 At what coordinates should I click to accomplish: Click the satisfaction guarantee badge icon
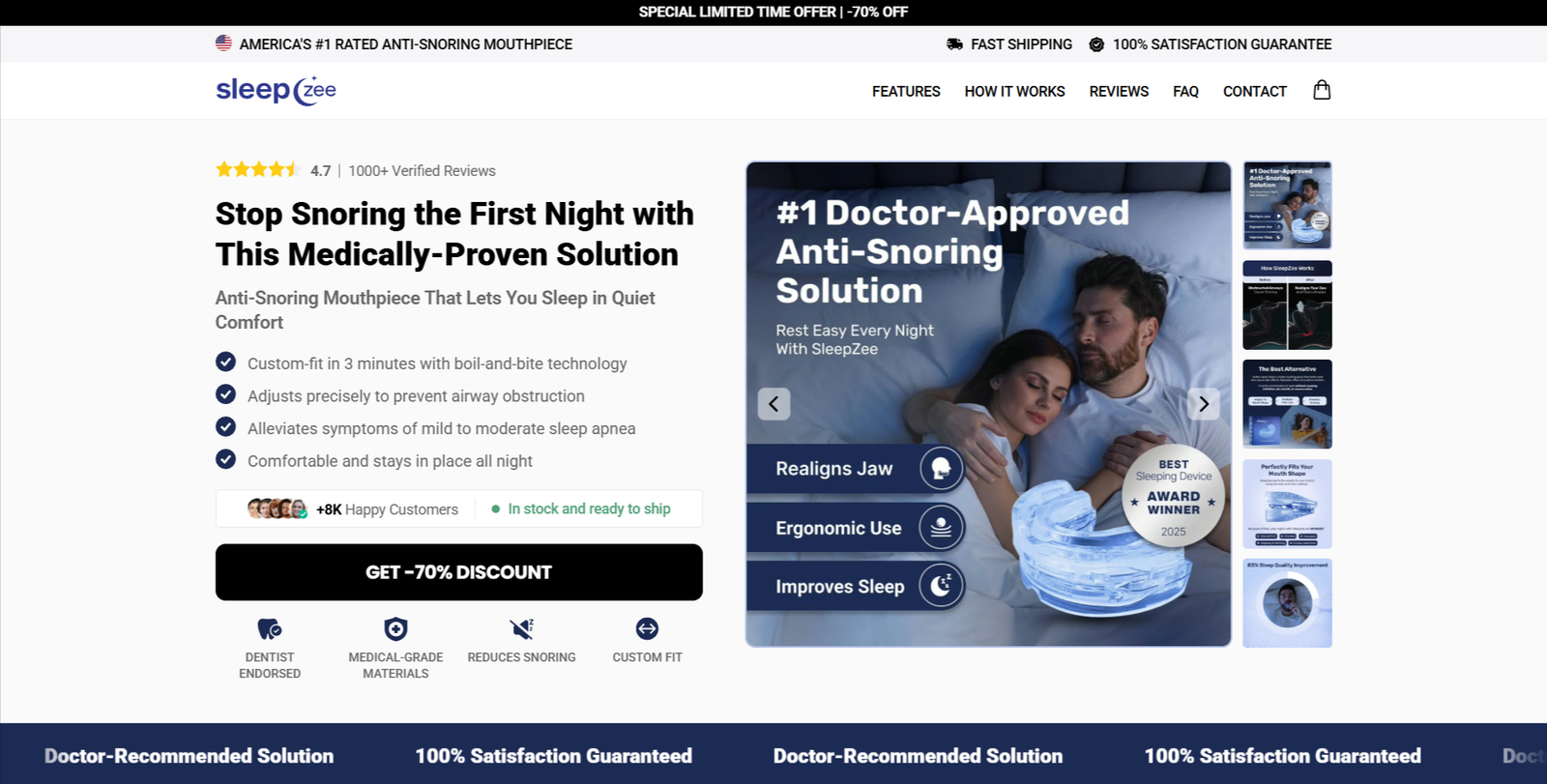click(1096, 44)
